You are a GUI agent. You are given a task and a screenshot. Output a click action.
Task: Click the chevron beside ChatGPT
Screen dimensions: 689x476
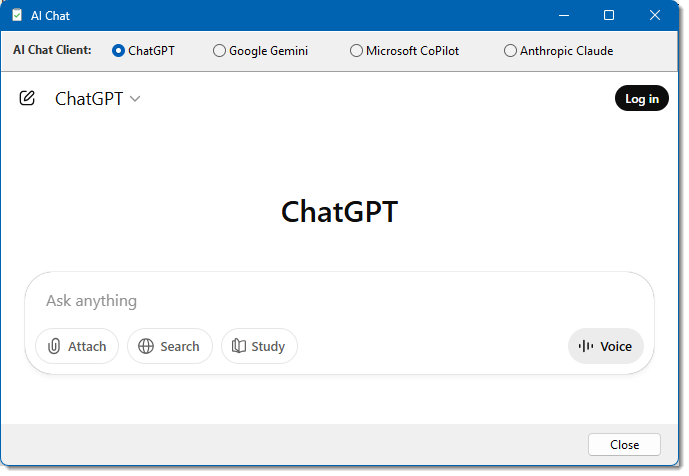135,98
